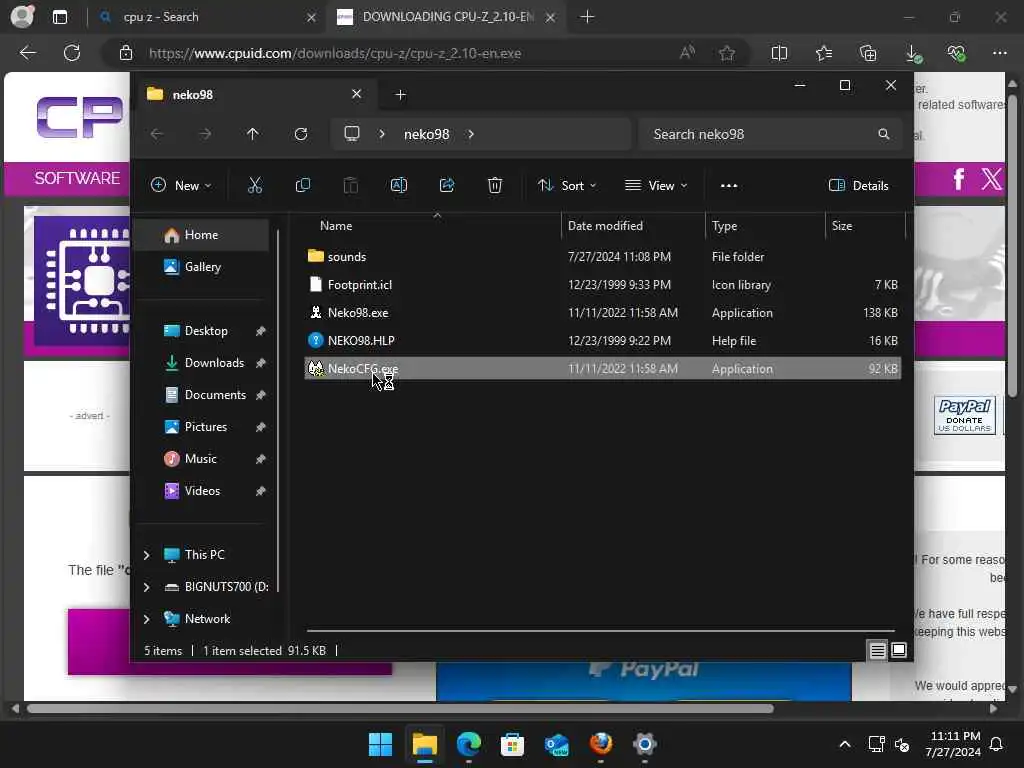The height and width of the screenshot is (768, 1024).
Task: Click the search magnifier in Explorer search box
Action: [884, 134]
